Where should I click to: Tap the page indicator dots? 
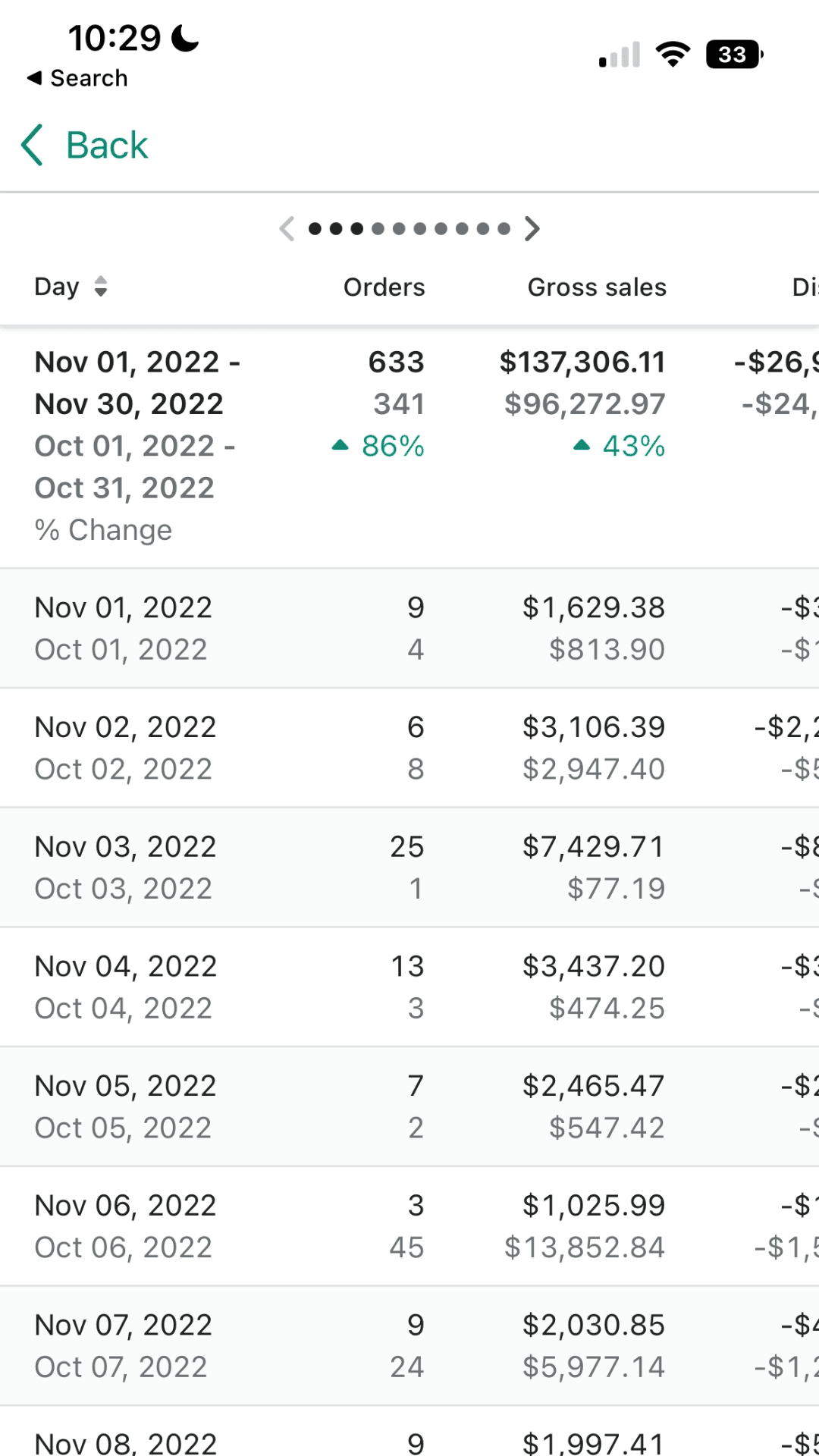tap(409, 228)
